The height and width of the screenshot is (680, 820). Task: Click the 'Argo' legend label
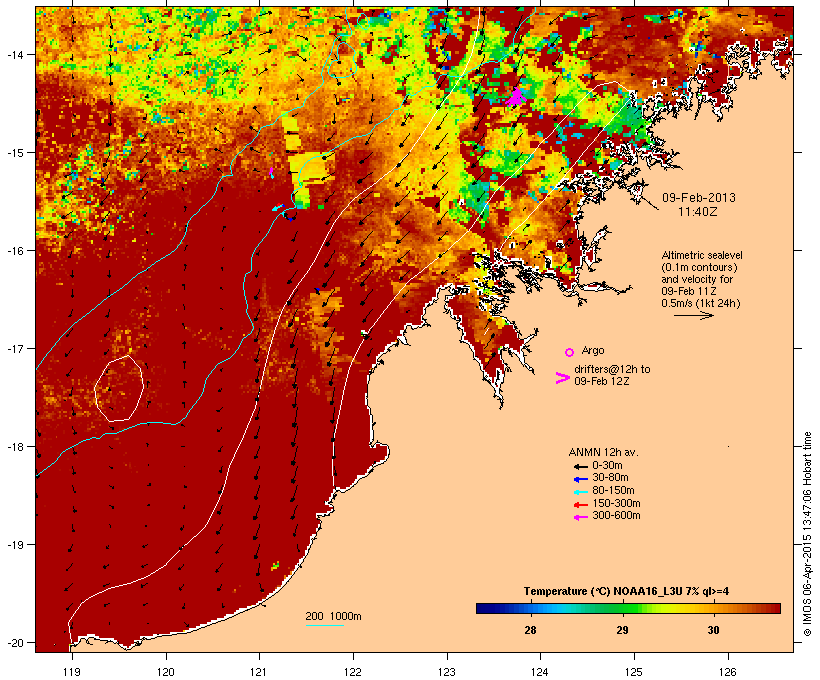[593, 350]
